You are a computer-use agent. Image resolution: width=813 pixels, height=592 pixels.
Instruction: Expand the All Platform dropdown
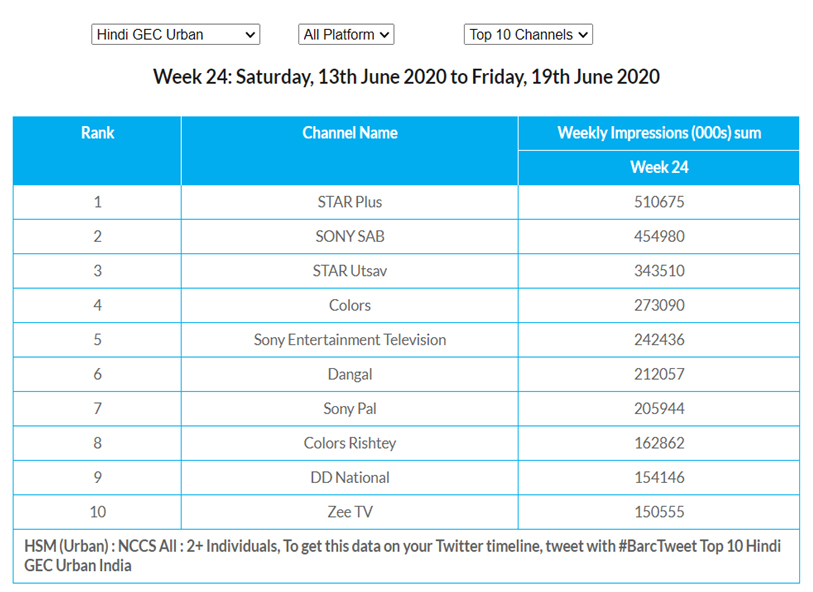[346, 35]
